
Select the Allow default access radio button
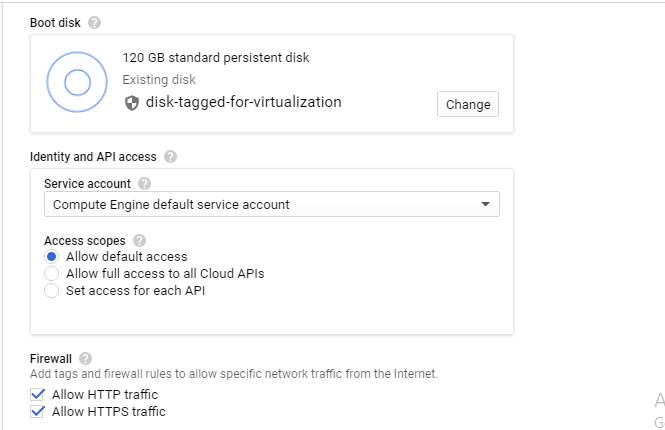(x=52, y=257)
